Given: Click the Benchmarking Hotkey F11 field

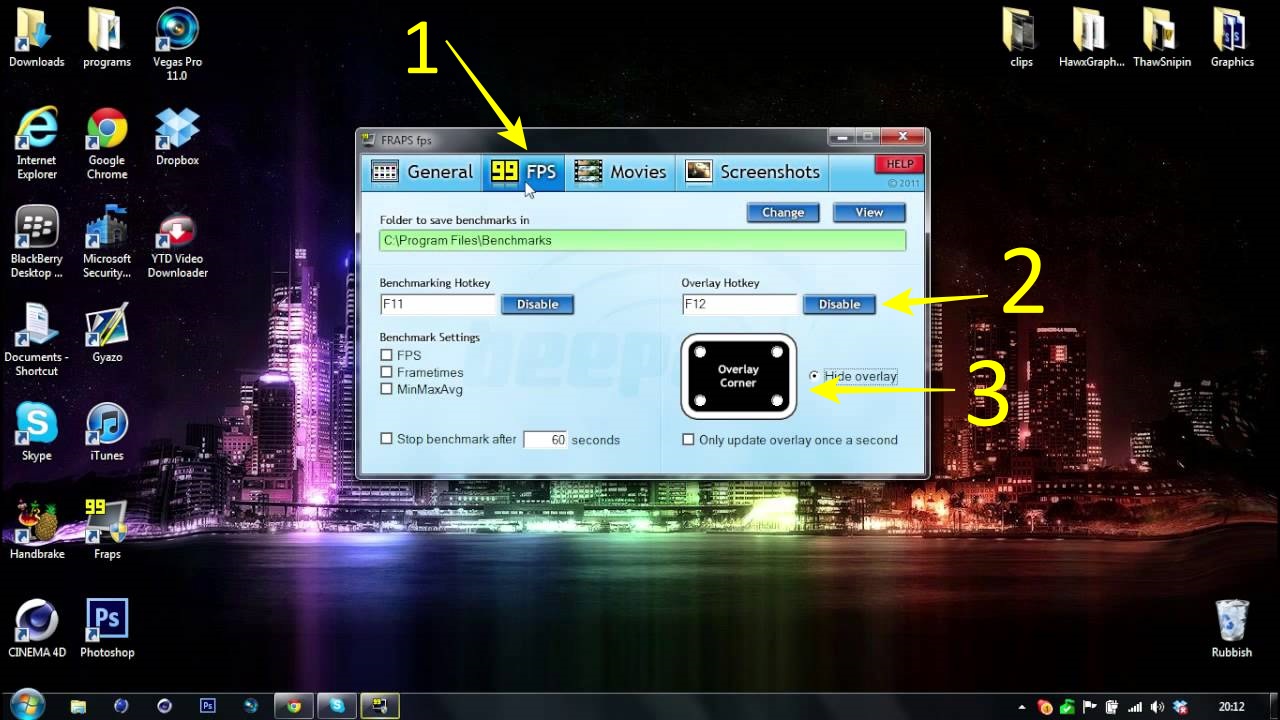Looking at the screenshot, I should click(x=437, y=304).
